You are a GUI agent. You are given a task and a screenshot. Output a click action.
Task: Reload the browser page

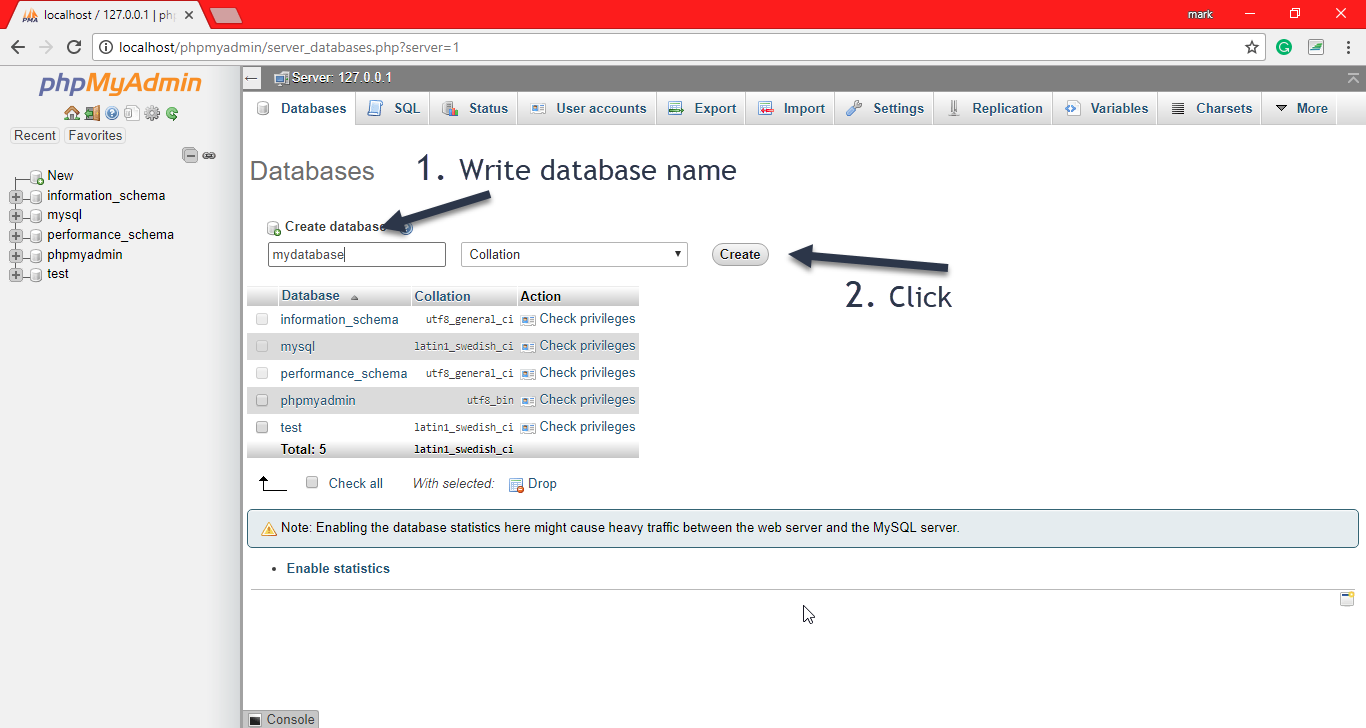coord(74,47)
